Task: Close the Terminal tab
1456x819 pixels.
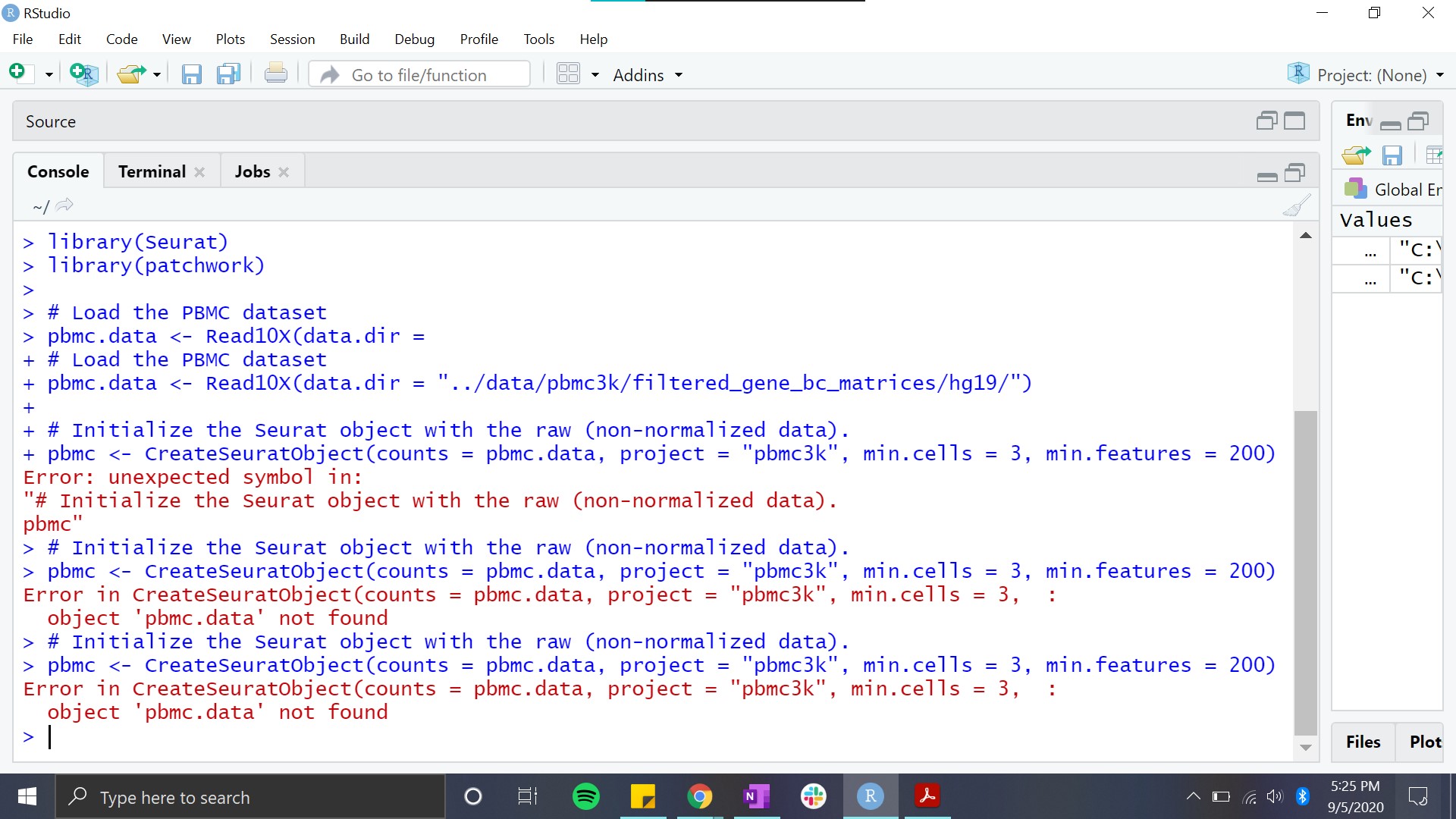Action: [199, 172]
